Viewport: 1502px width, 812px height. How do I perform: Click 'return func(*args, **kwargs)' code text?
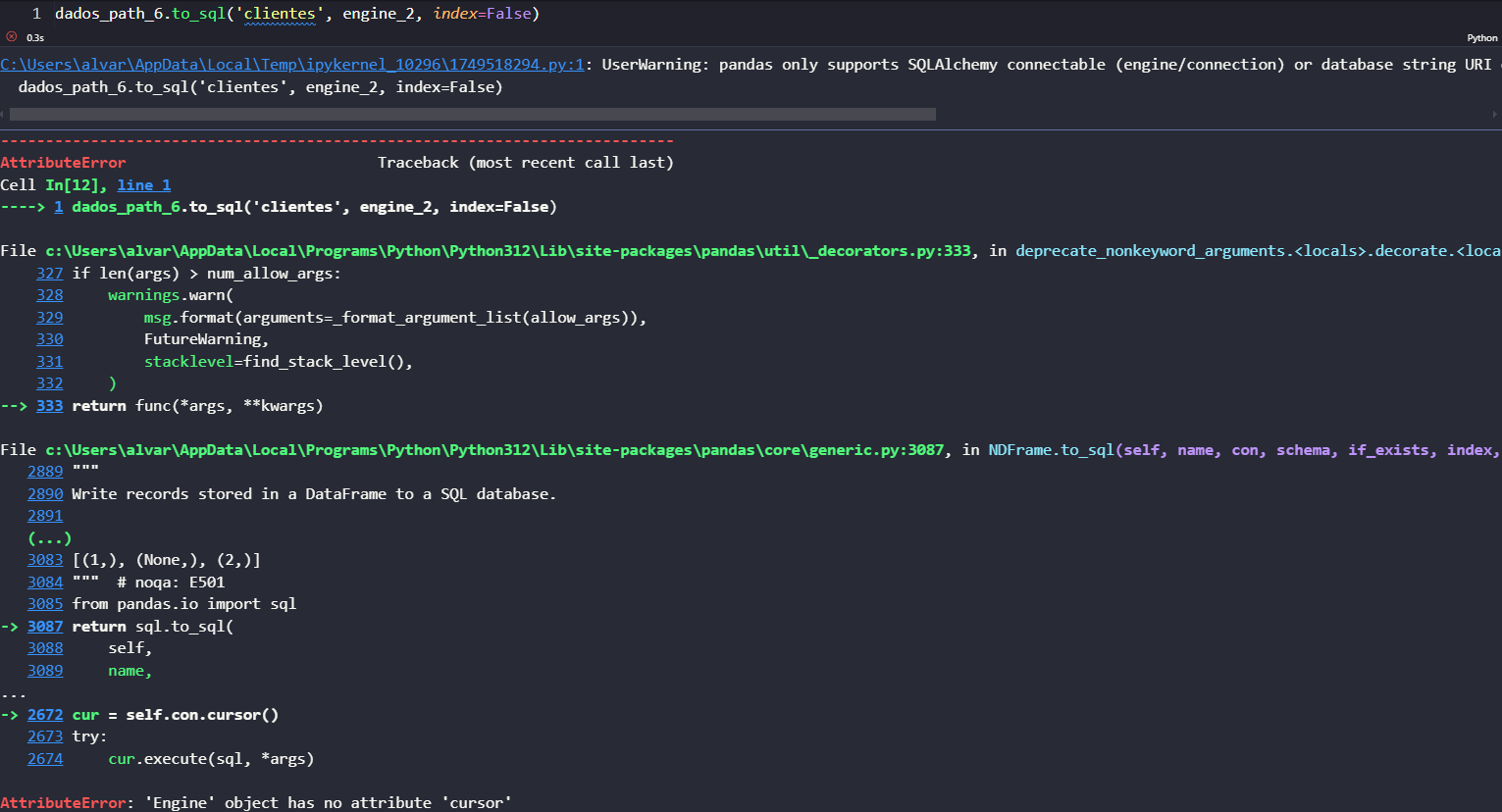(x=197, y=406)
